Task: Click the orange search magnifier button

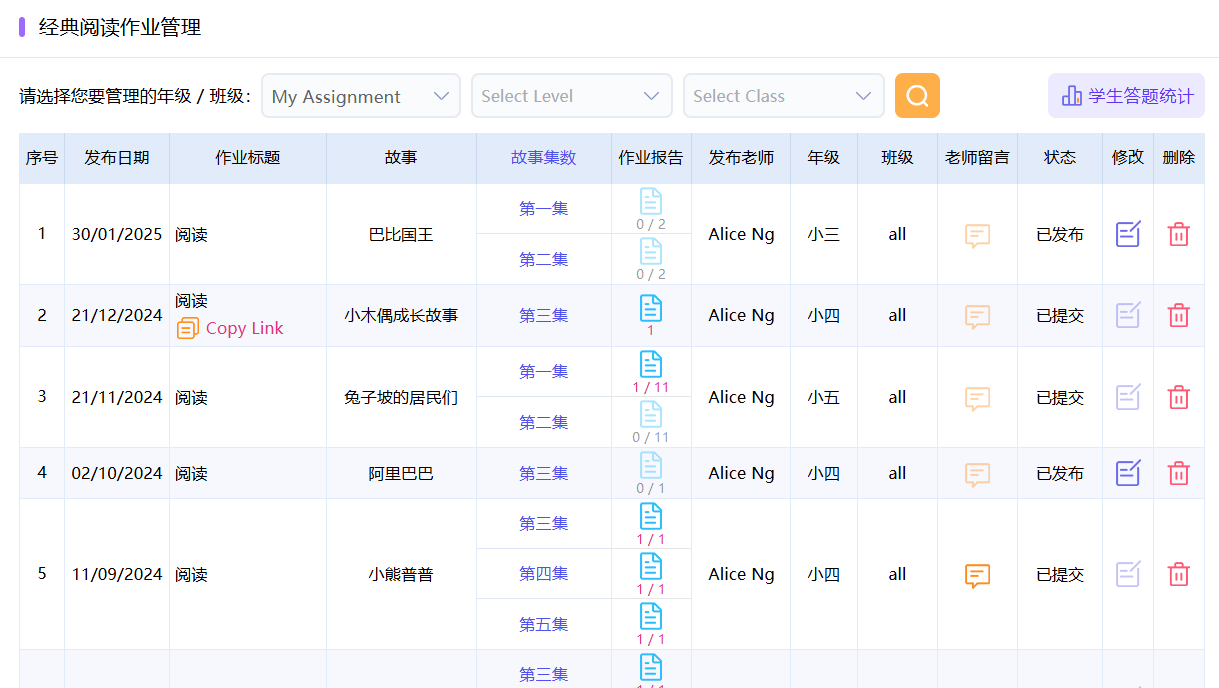Action: click(x=917, y=96)
